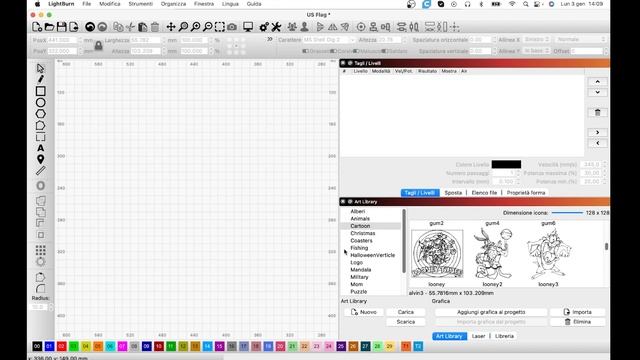This screenshot has width=640, height=360.
Task: Pick the red 02 palette swatch
Action: pyautogui.click(x=62, y=346)
